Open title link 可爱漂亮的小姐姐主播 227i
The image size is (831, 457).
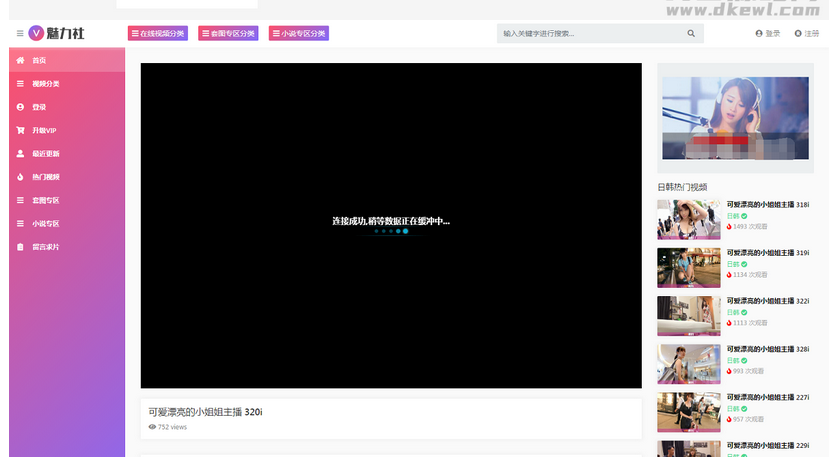(x=768, y=397)
